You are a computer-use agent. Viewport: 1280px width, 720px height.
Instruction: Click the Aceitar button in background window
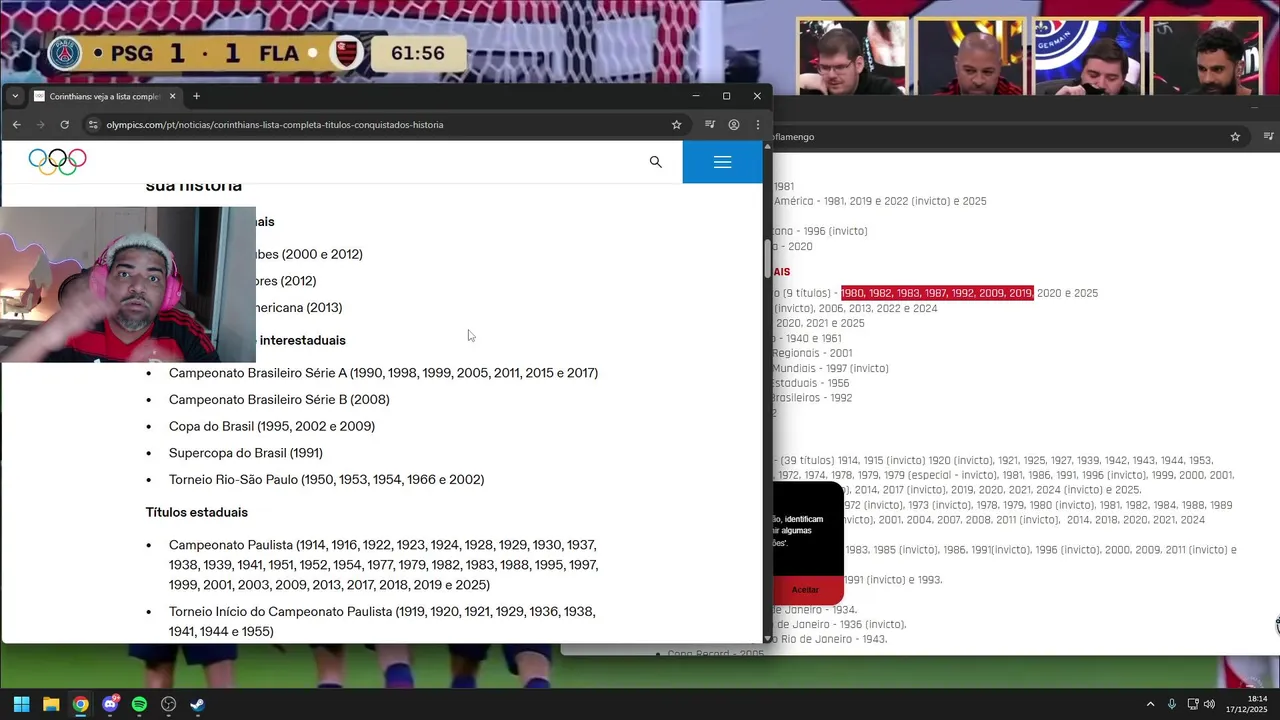coord(805,590)
